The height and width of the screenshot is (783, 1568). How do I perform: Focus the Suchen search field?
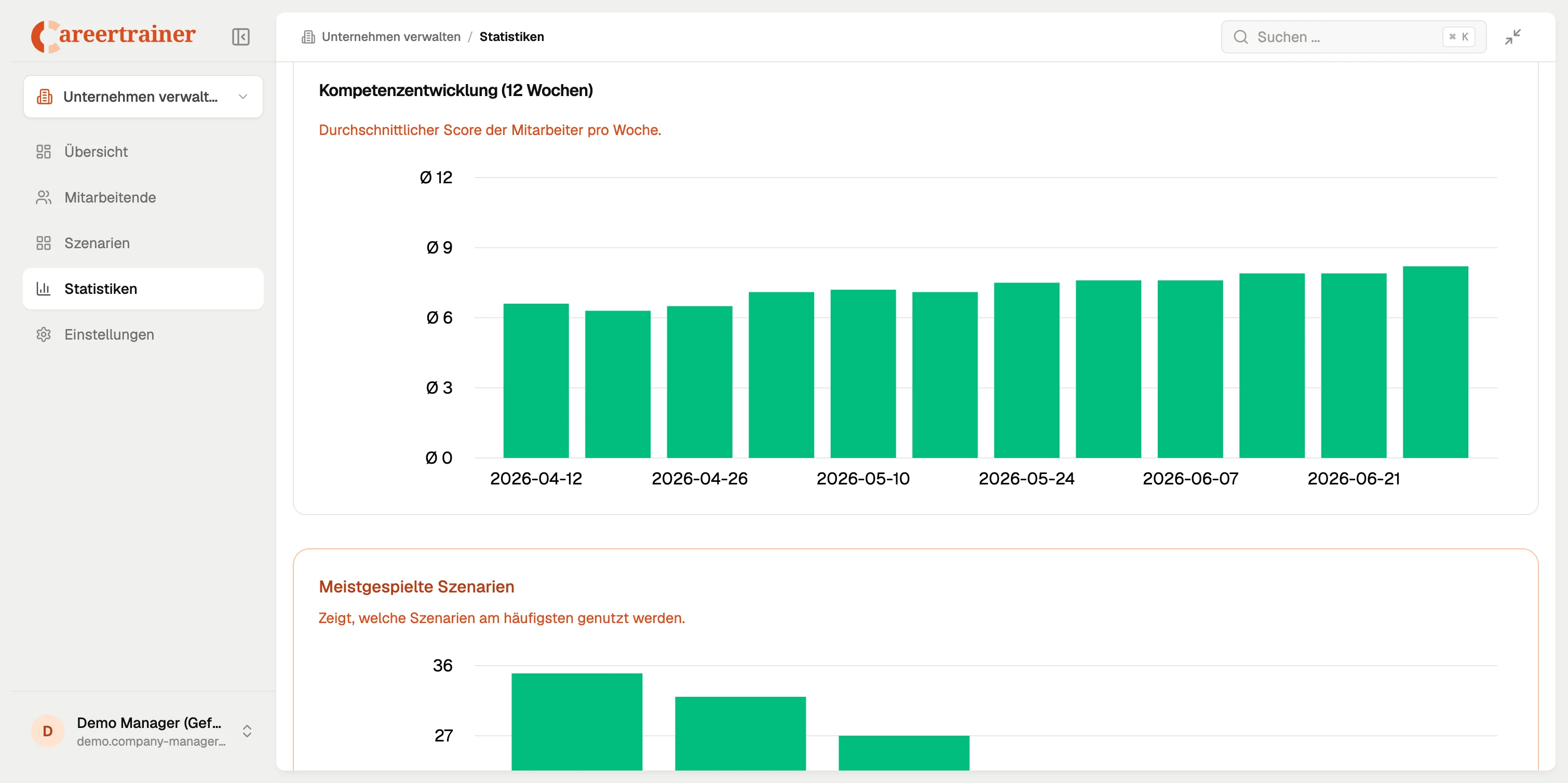pyautogui.click(x=1353, y=37)
